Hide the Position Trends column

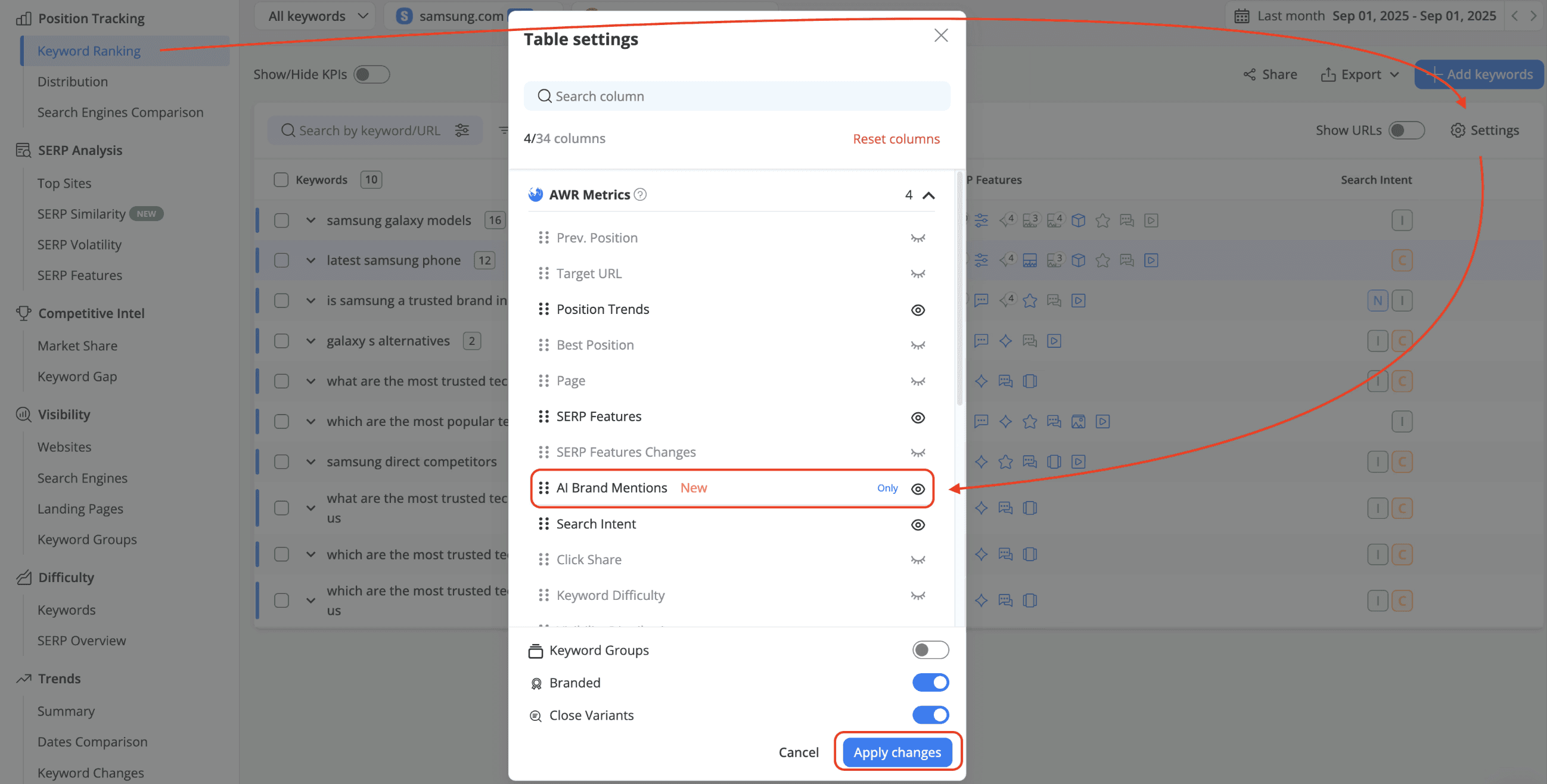tap(918, 310)
